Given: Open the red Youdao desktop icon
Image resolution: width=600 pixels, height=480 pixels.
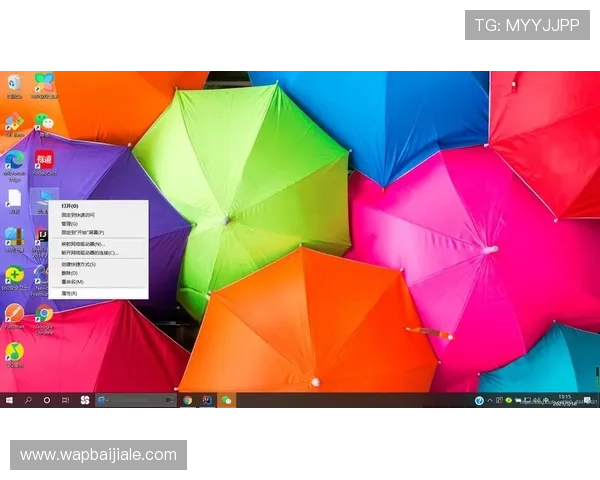Looking at the screenshot, I should pyautogui.click(x=44, y=160).
